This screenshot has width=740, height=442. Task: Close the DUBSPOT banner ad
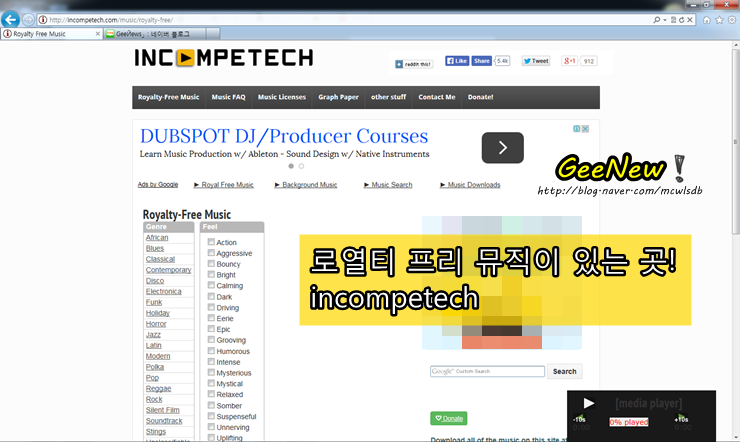[585, 129]
